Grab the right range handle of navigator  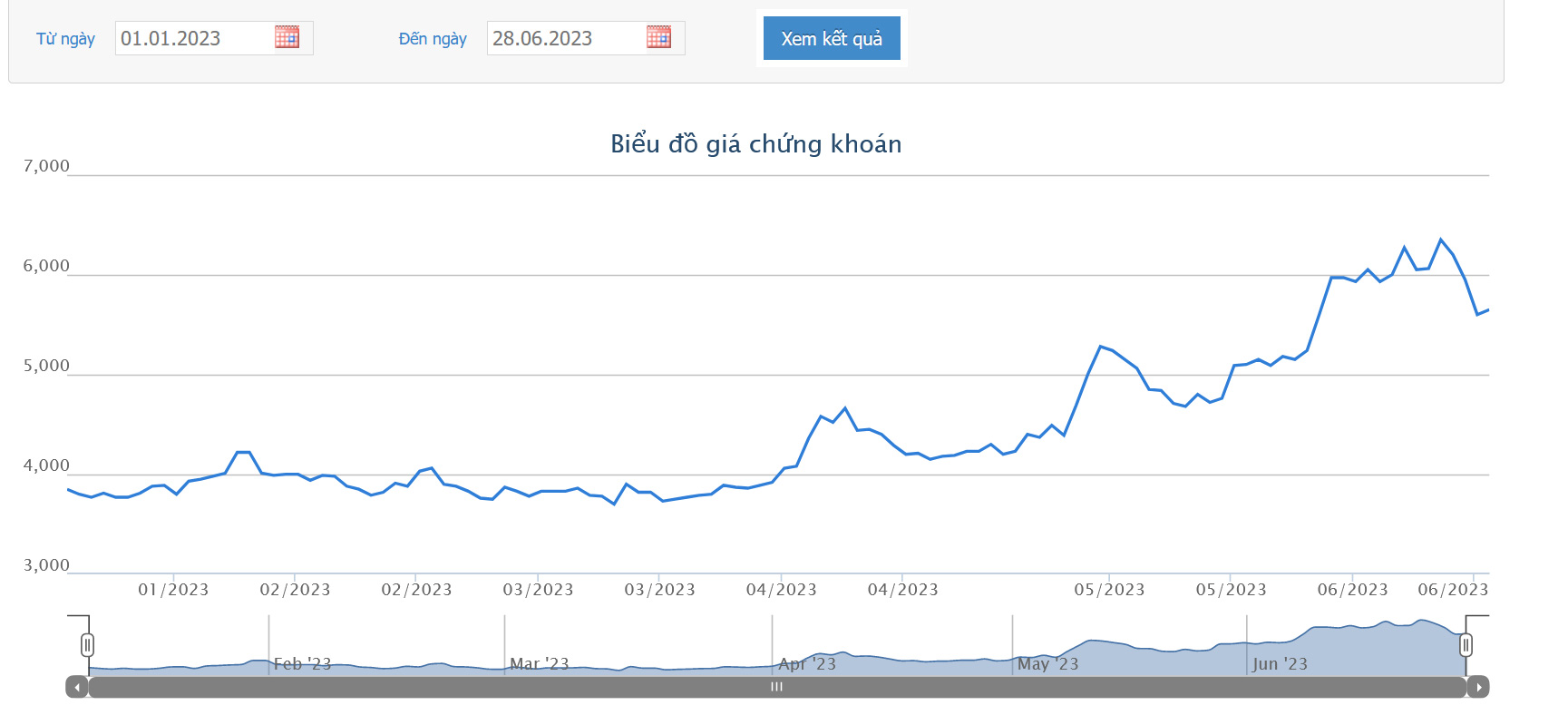tap(1466, 645)
